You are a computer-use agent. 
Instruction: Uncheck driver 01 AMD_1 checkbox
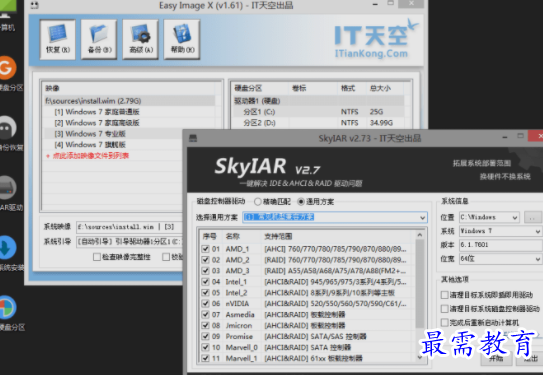205,249
